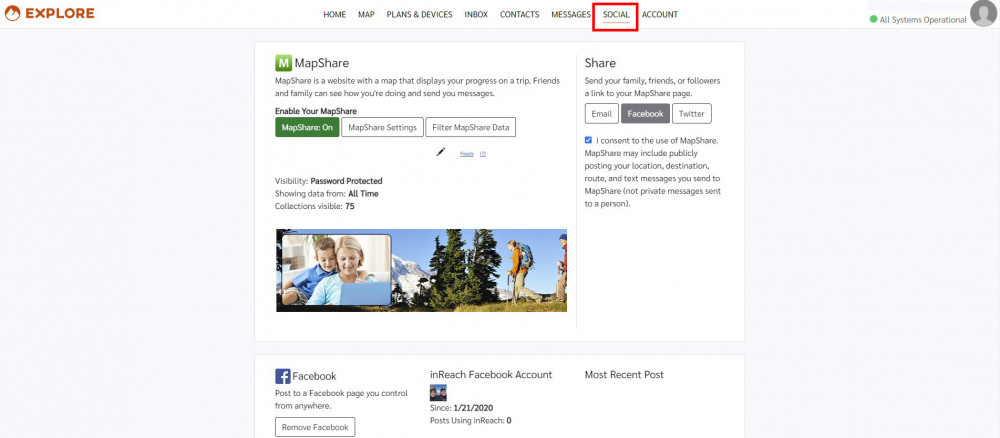The image size is (1000, 438).
Task: Go to the HOME tab
Action: [x=334, y=14]
